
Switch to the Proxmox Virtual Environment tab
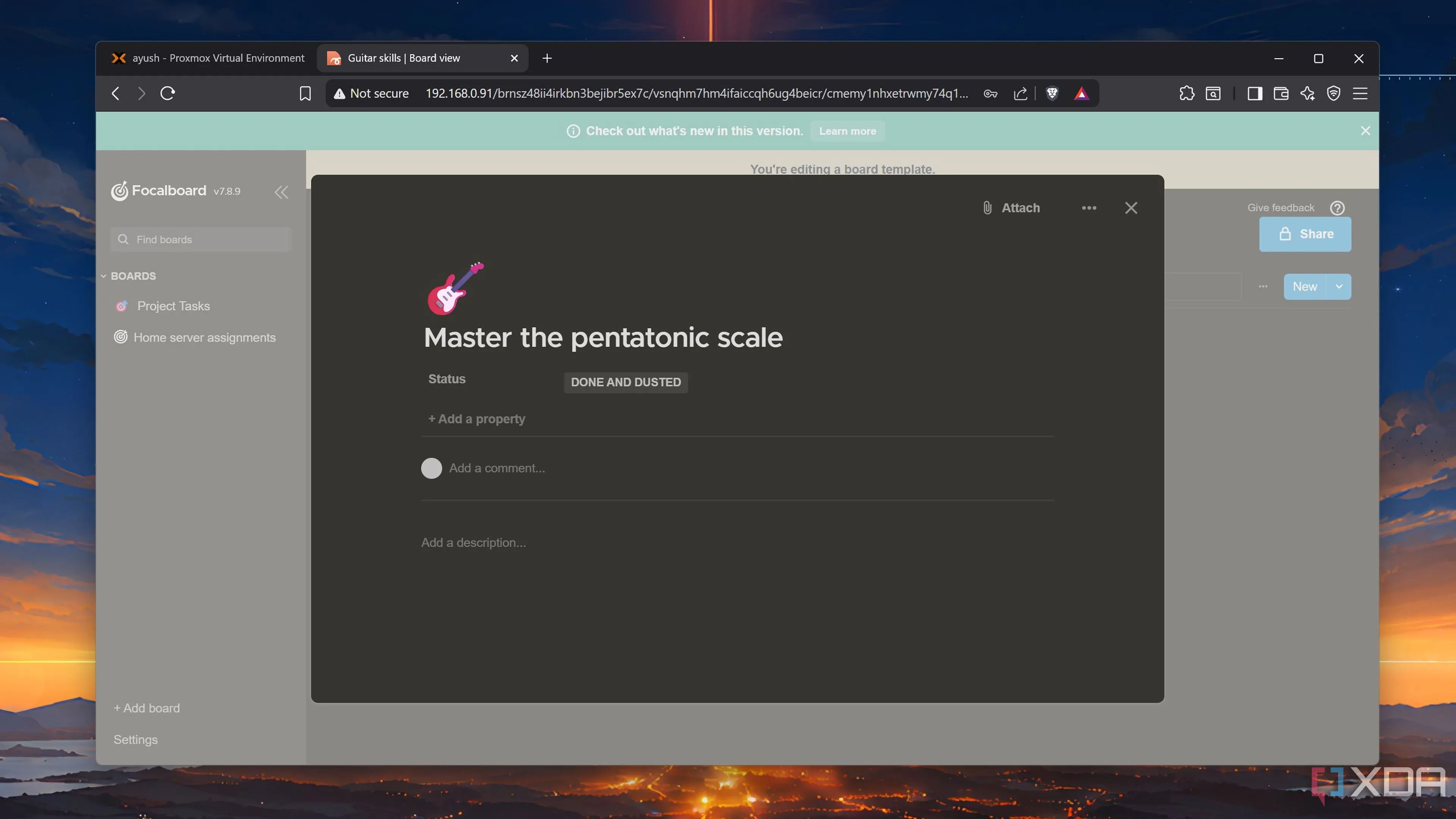coord(208,58)
